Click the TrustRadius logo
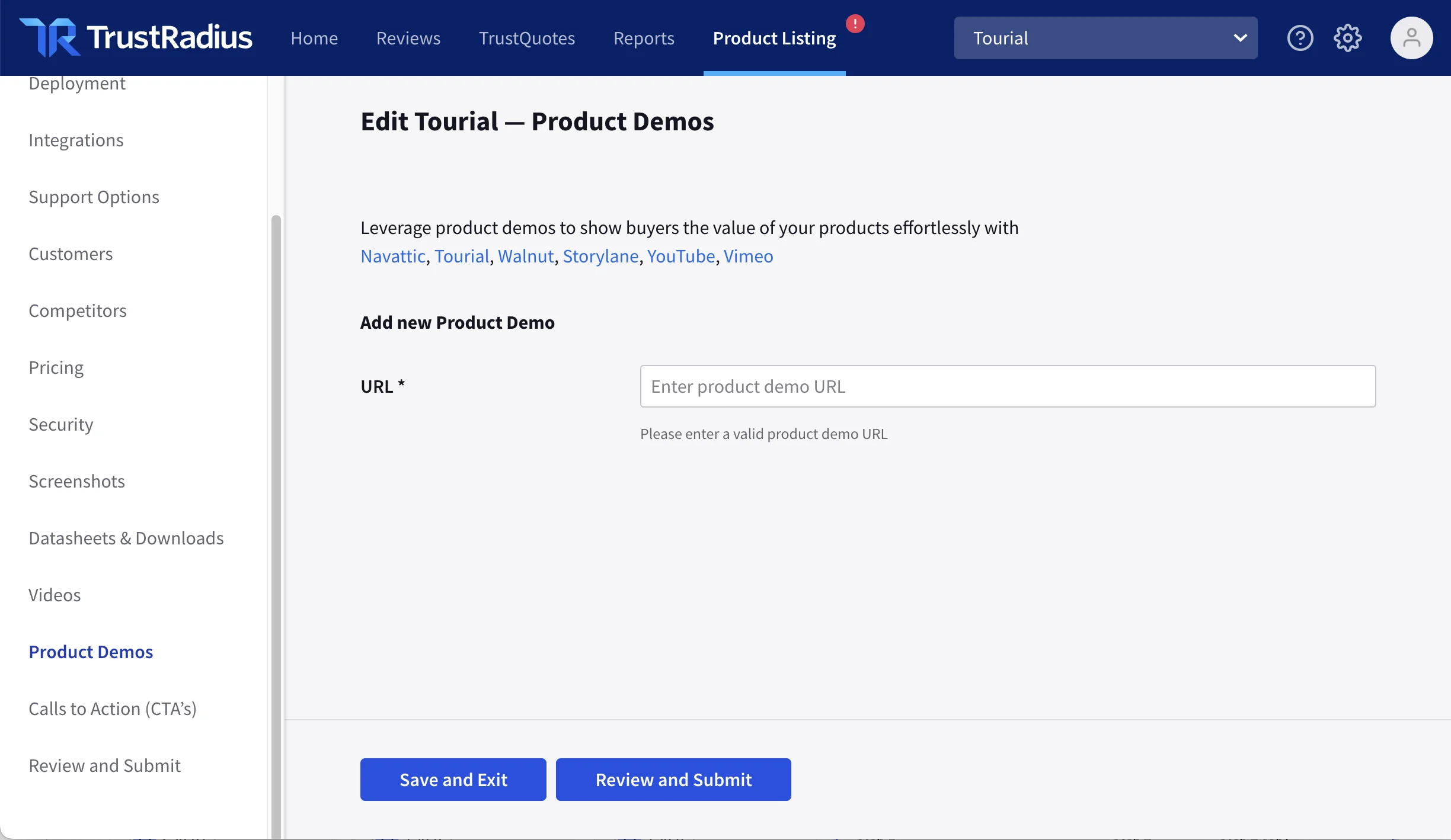The width and height of the screenshot is (1451, 840). point(136,37)
